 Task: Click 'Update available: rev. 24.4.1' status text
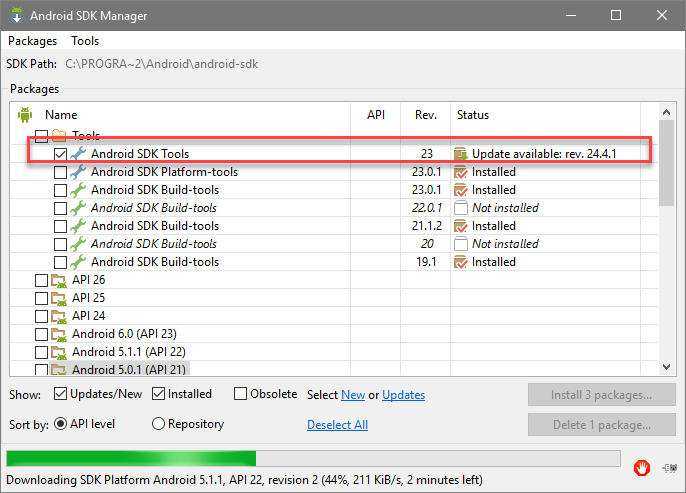544,154
